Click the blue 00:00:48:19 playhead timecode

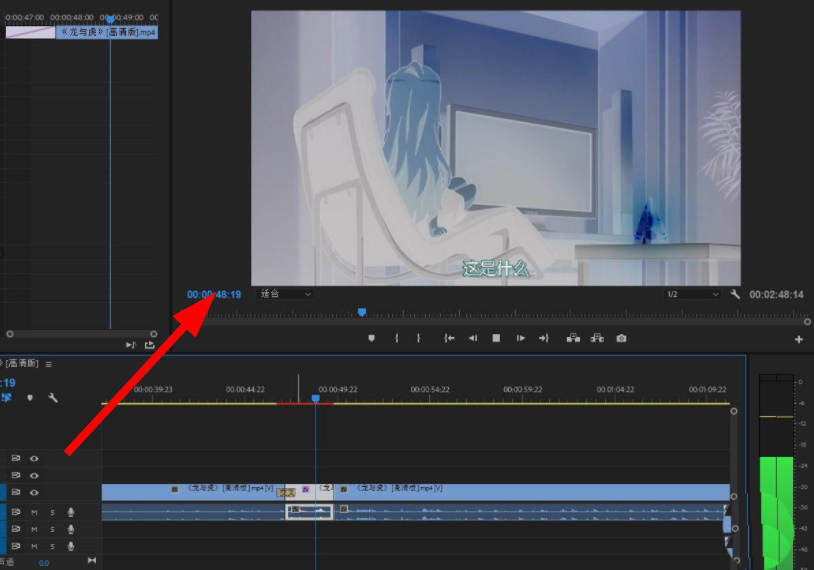(x=214, y=294)
